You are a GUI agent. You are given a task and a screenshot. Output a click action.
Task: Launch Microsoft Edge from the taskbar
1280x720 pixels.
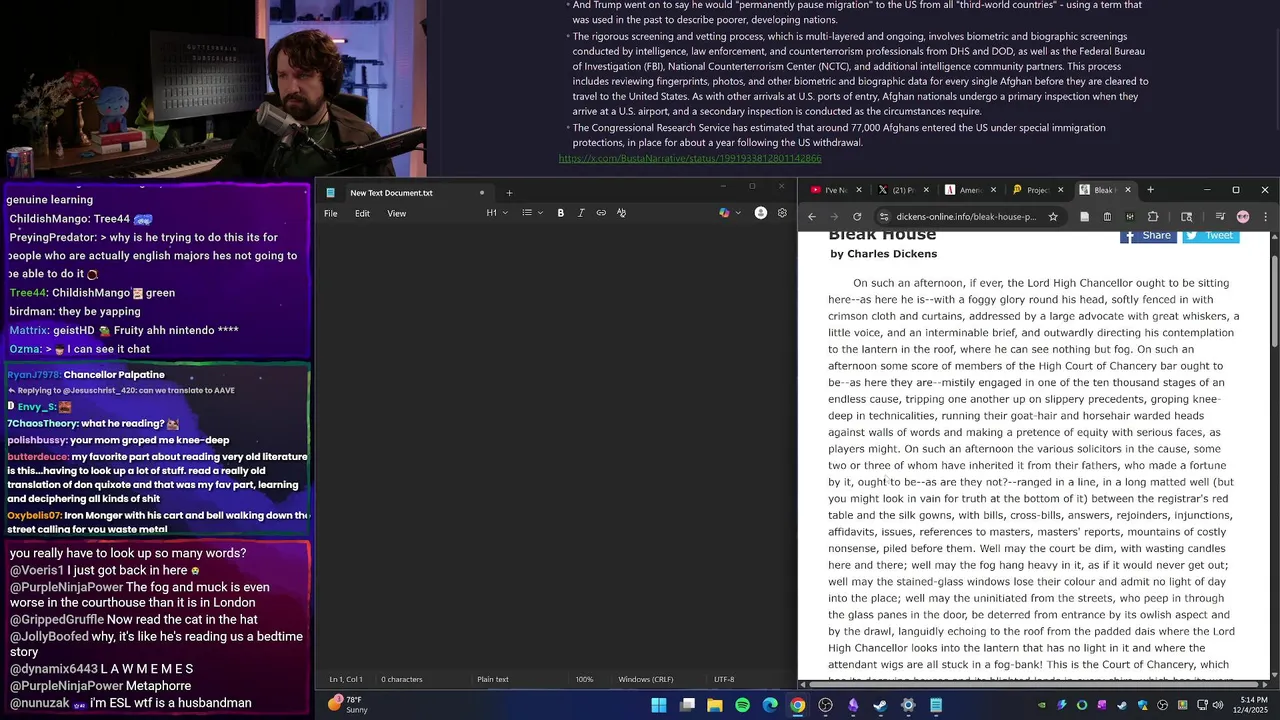tap(770, 705)
